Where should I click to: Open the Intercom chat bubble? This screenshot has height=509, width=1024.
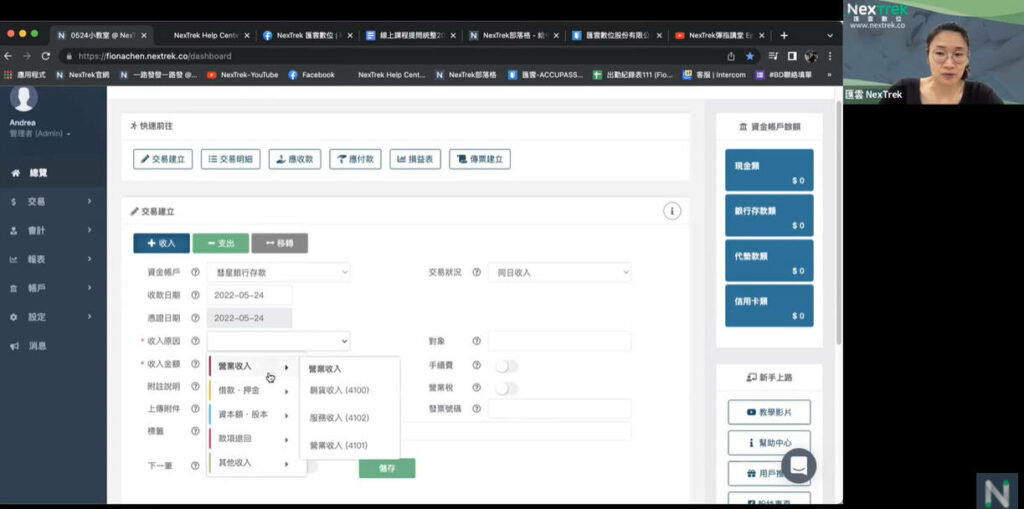pyautogui.click(x=798, y=466)
